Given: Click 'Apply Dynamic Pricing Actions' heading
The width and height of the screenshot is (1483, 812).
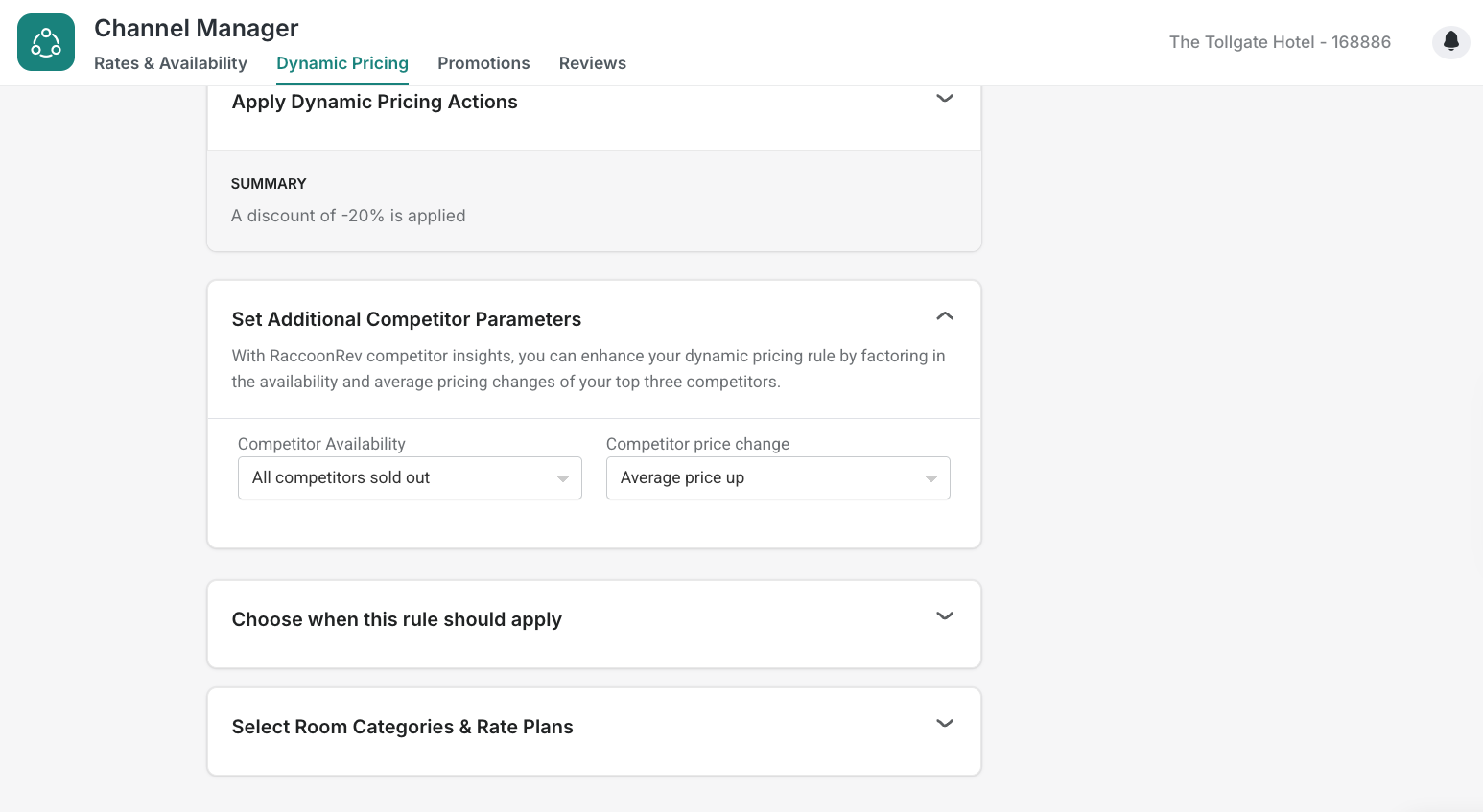Looking at the screenshot, I should click(x=375, y=103).
